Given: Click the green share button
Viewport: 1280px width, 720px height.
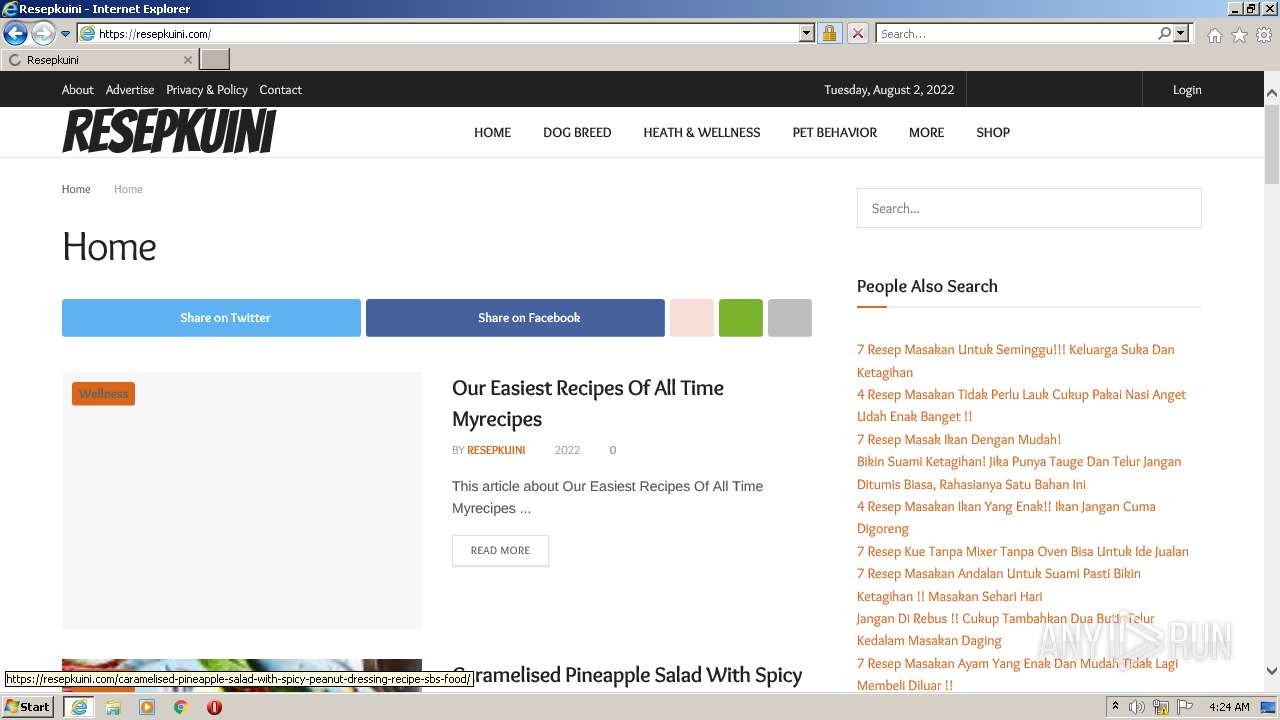Looking at the screenshot, I should coord(741,318).
